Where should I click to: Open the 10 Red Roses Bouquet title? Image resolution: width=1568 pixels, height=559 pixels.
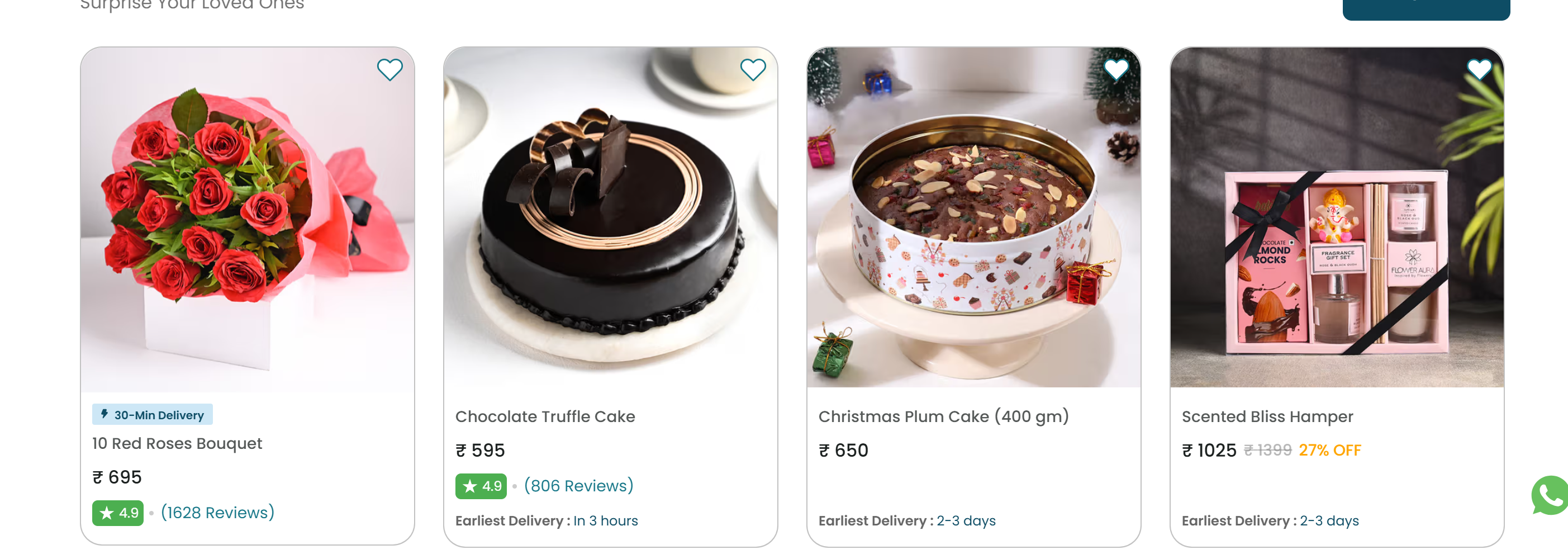pos(177,443)
